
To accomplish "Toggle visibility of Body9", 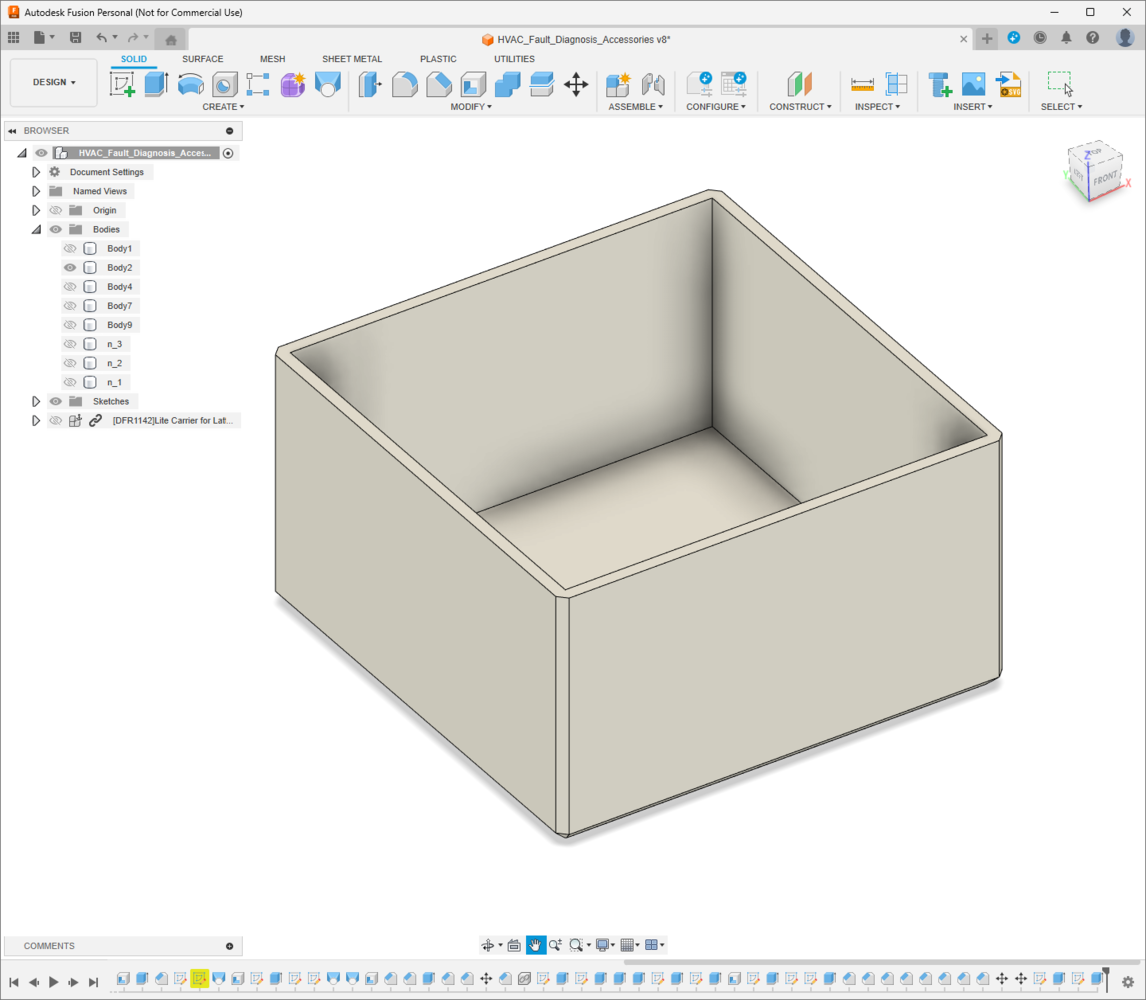I will click(x=70, y=325).
